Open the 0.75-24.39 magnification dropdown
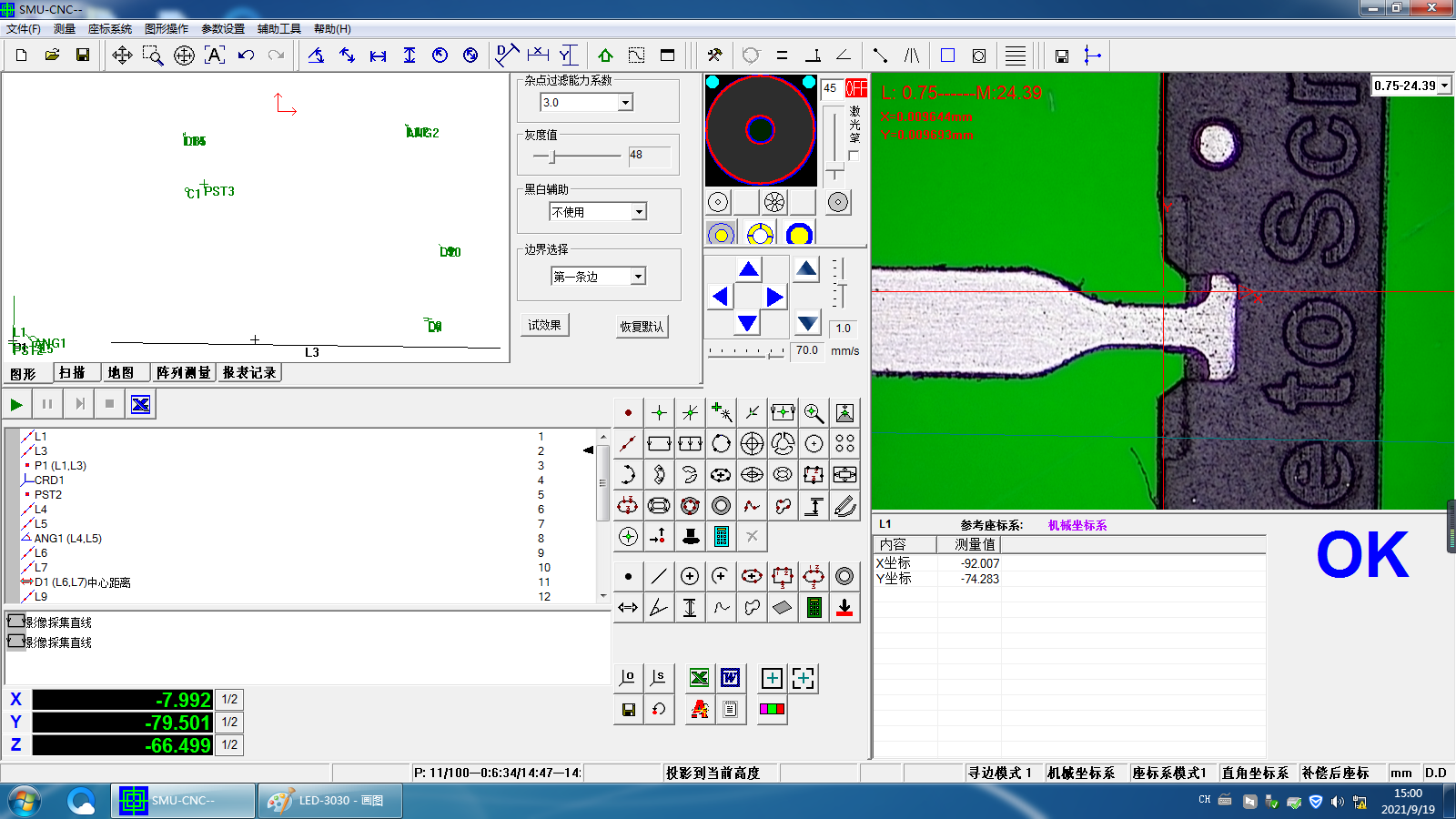Screen dimensions: 1456x819 (1444, 86)
